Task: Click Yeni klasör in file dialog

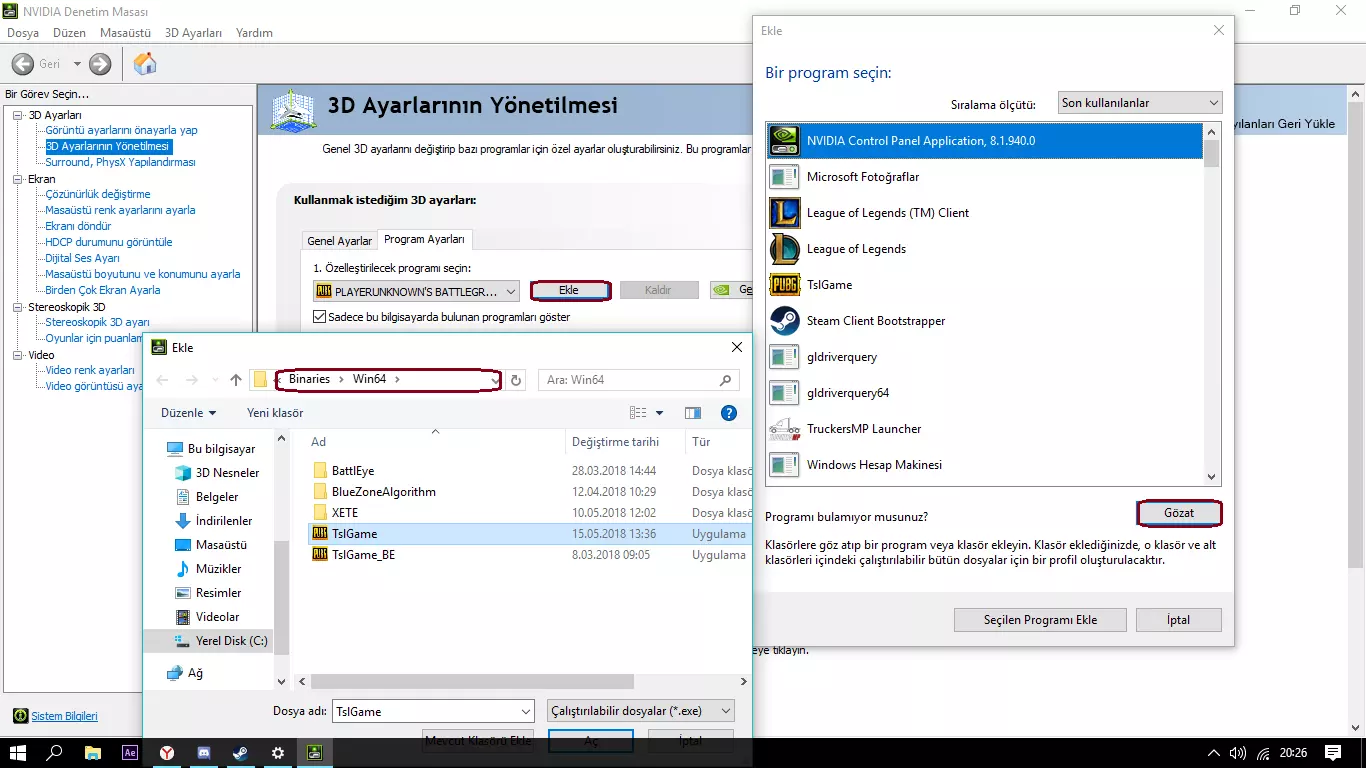Action: click(x=275, y=413)
